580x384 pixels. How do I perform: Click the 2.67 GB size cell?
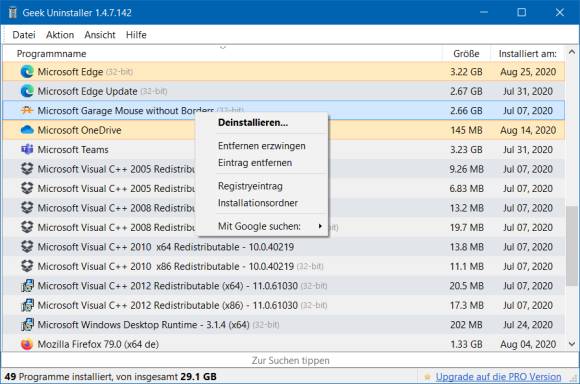466,91
